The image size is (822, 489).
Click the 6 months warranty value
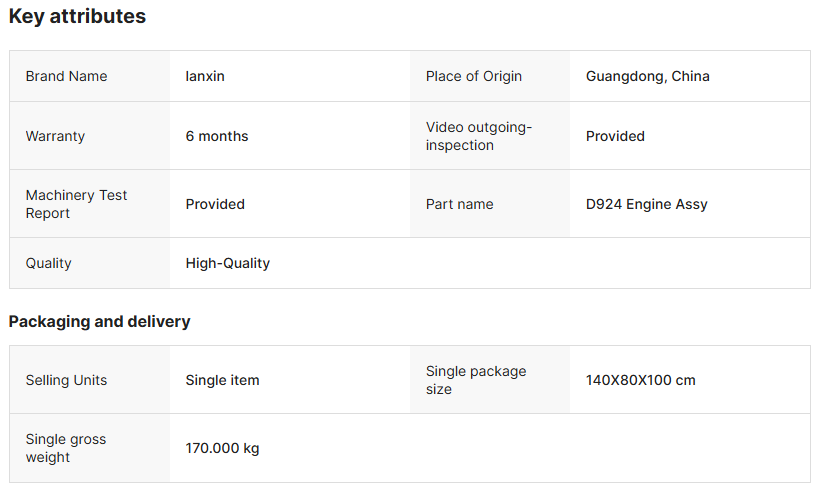(217, 136)
